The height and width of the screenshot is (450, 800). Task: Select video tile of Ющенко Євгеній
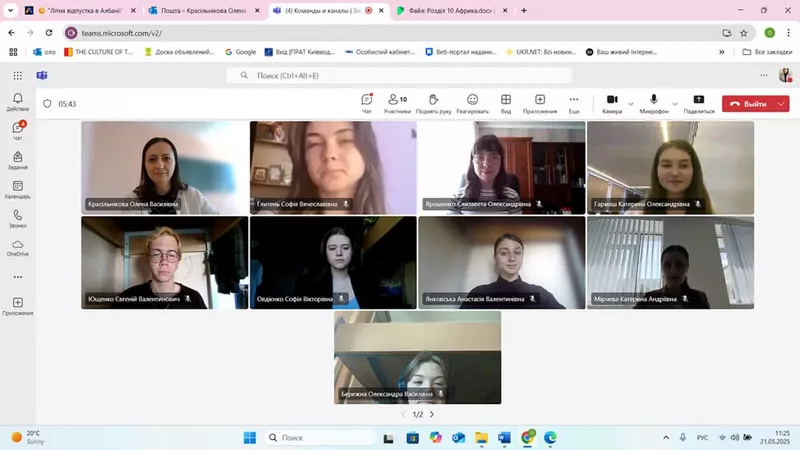coord(165,262)
